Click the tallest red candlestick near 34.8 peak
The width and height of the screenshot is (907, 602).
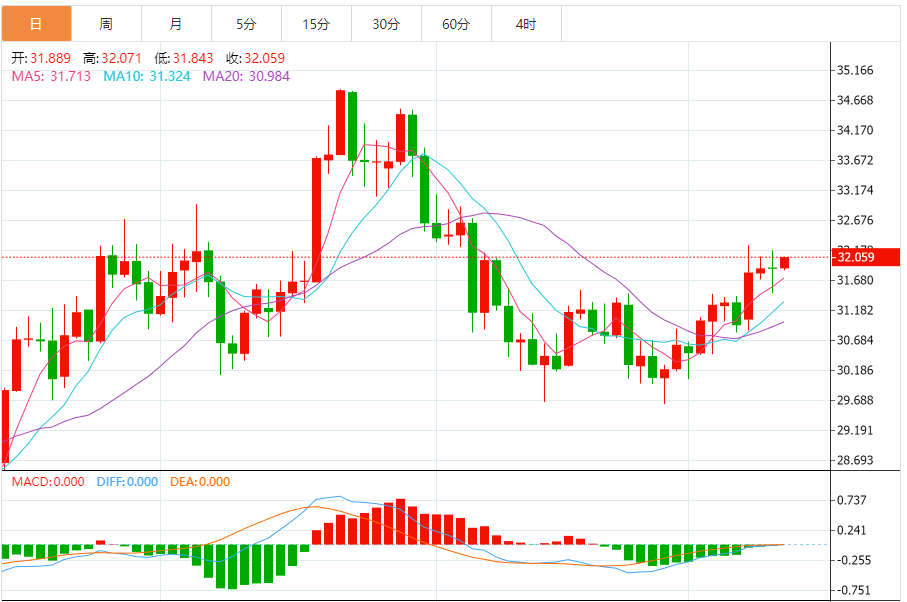click(340, 123)
